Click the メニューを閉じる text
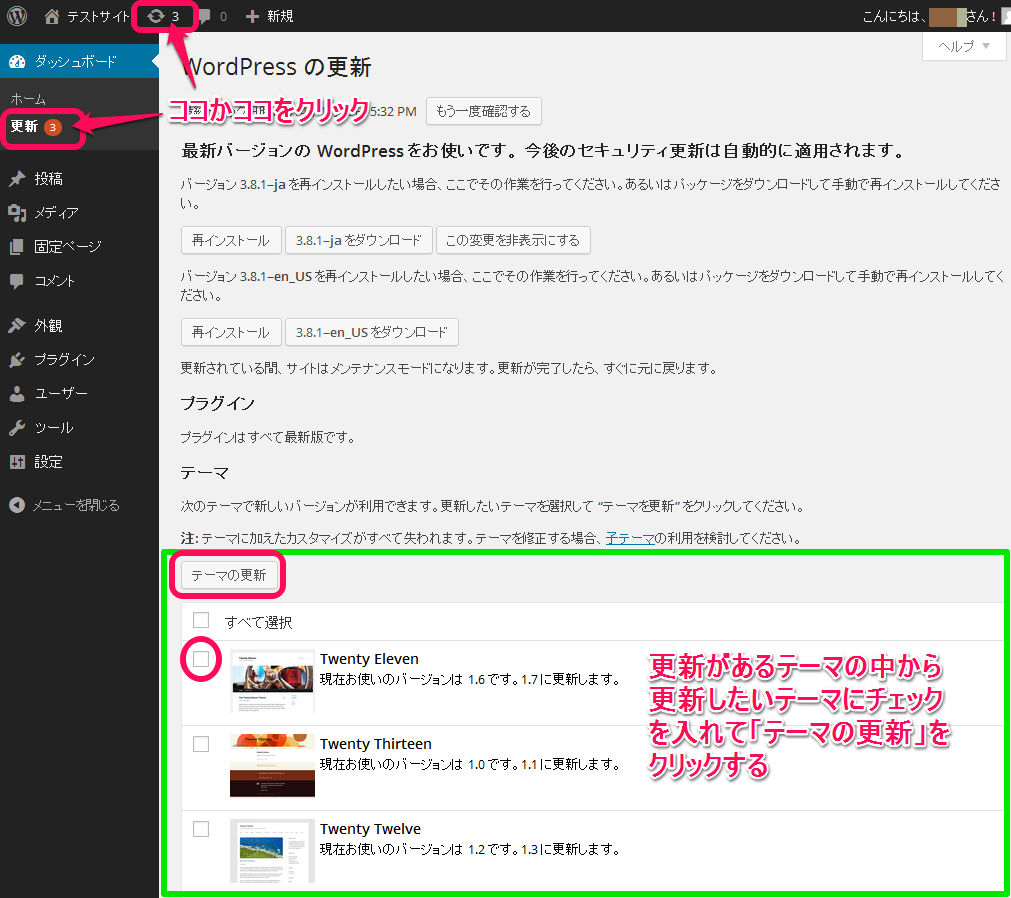 point(76,505)
